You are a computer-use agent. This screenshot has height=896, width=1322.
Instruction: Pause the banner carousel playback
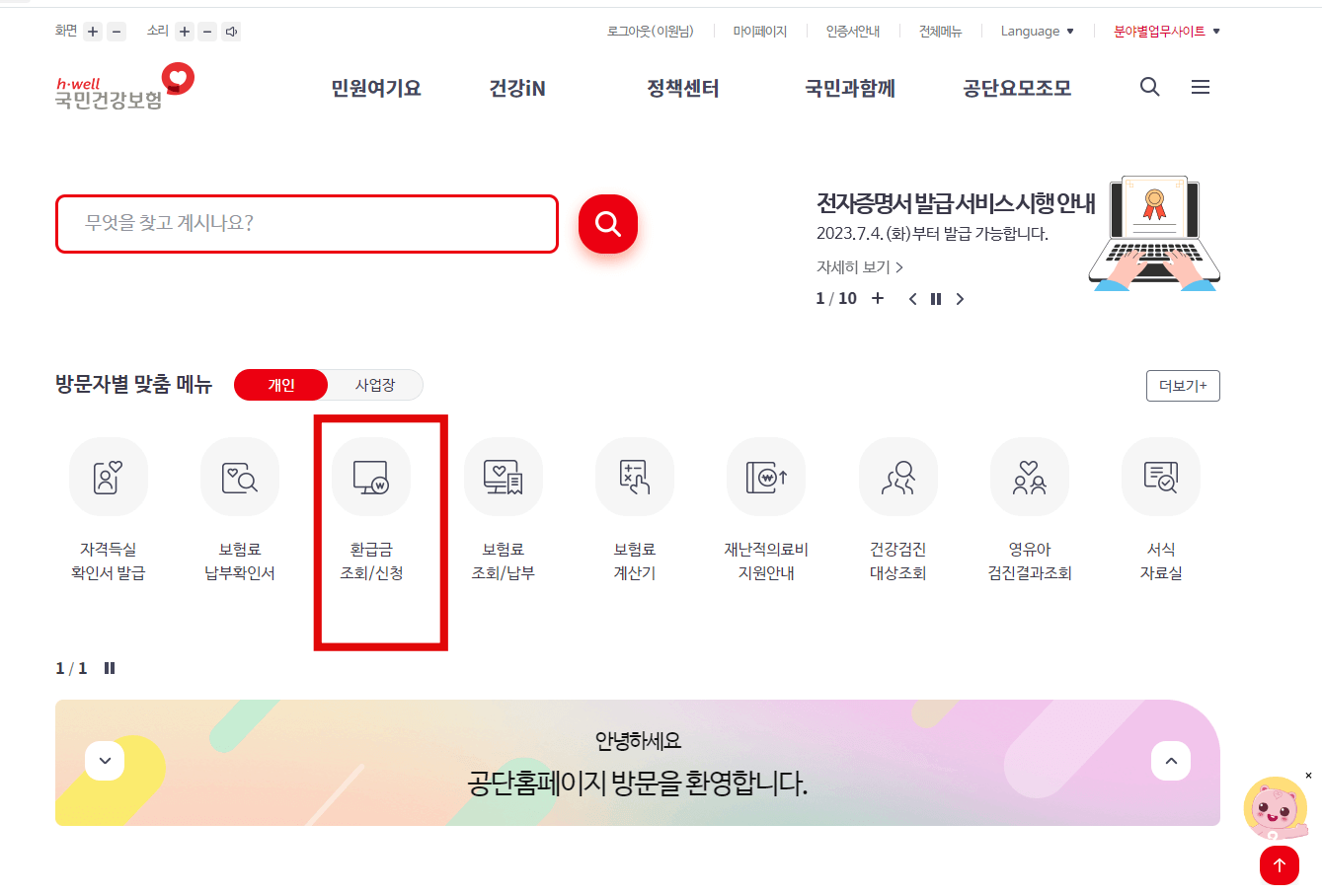point(935,298)
